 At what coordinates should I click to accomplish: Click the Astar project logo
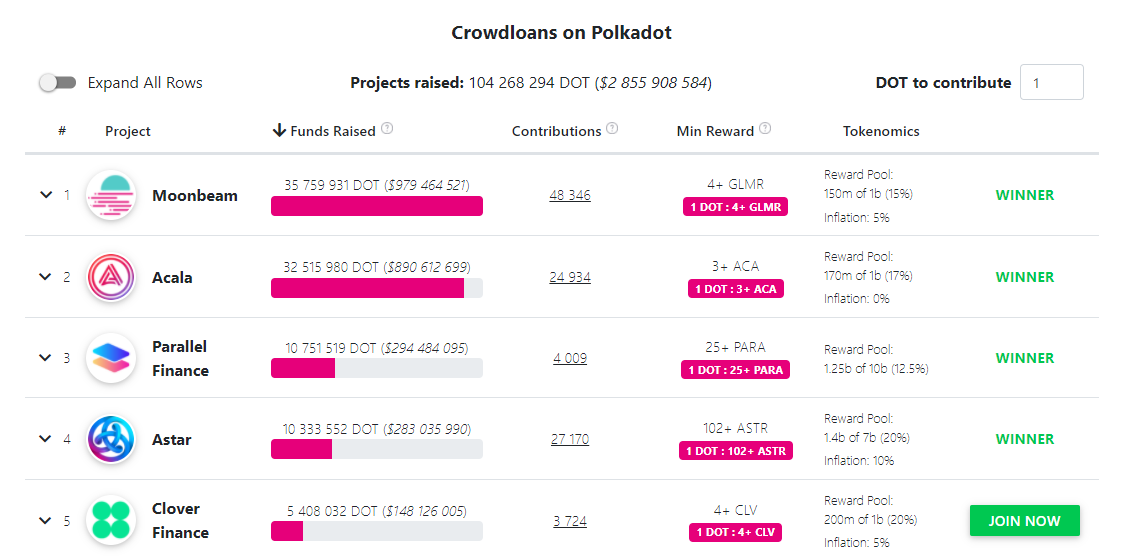click(111, 439)
